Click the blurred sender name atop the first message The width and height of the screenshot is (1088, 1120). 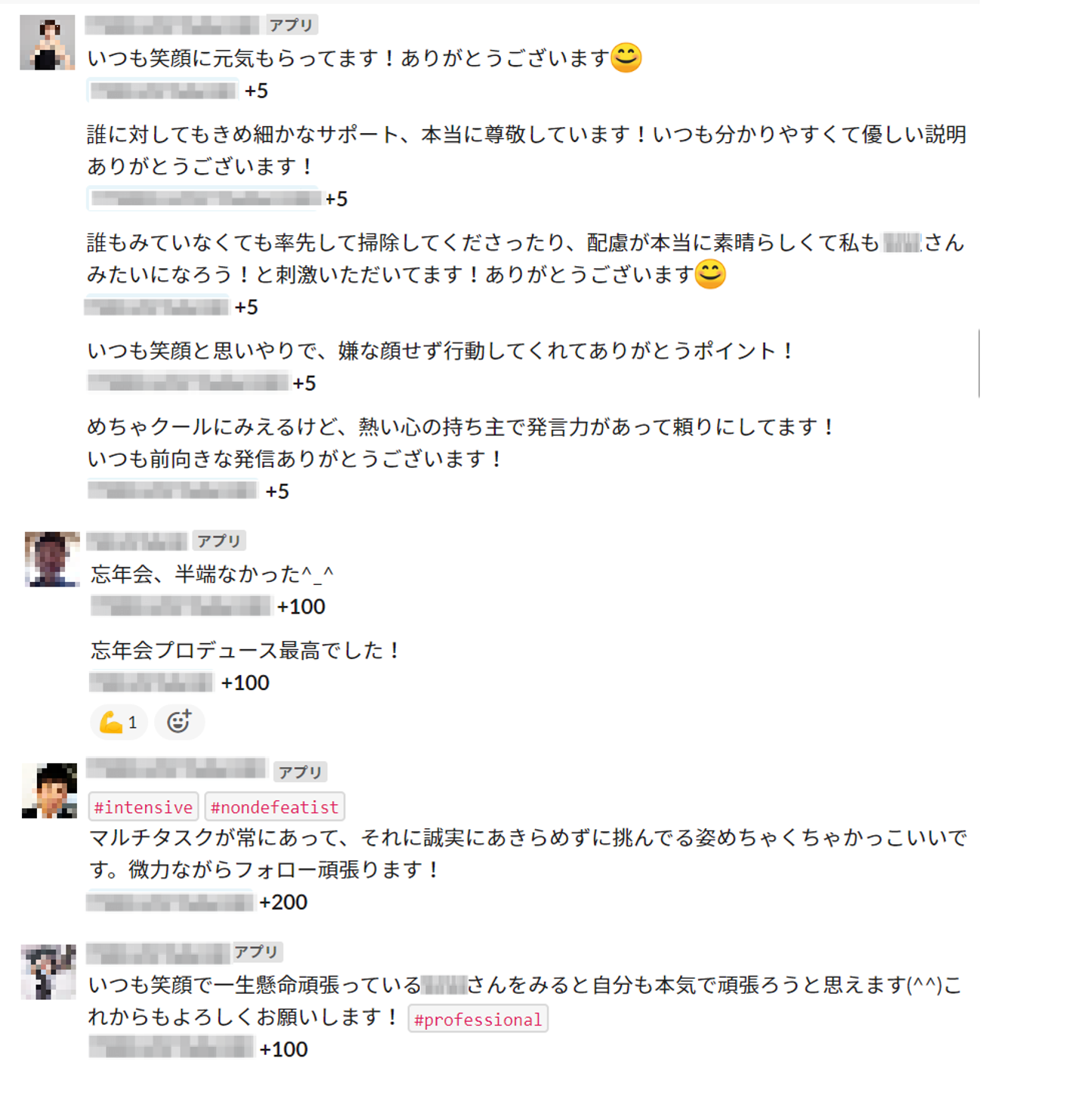point(172,25)
